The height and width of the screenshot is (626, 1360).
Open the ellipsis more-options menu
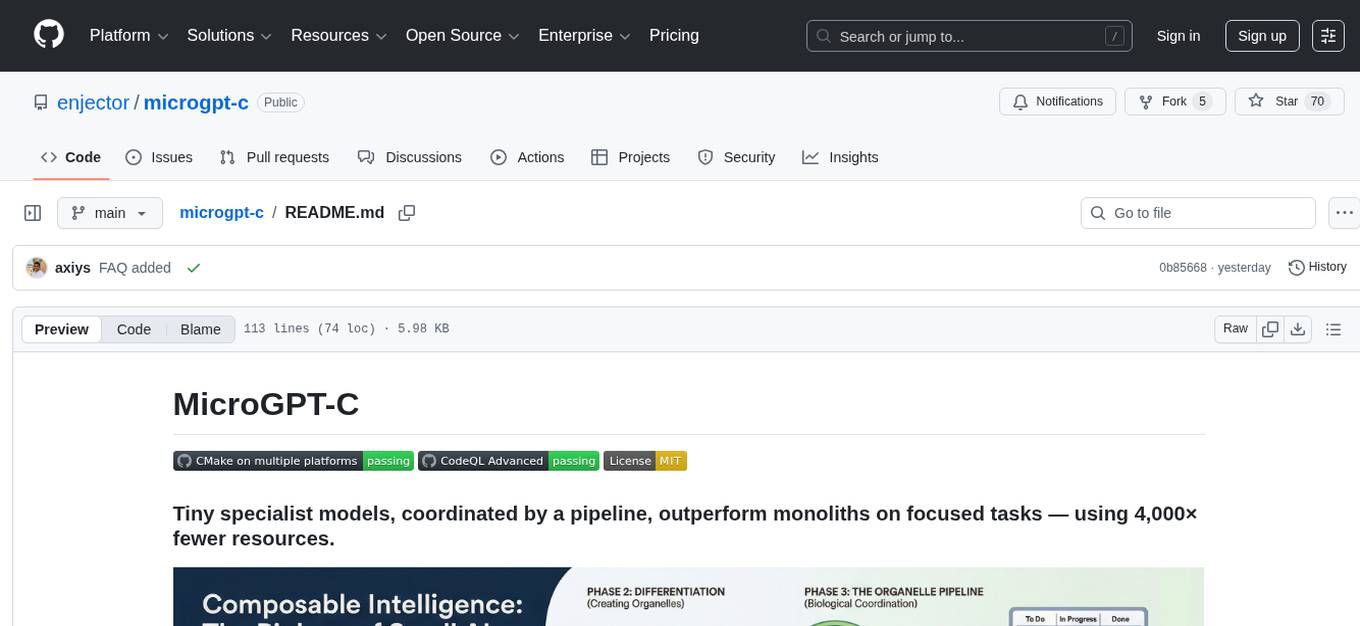pyautogui.click(x=1344, y=212)
